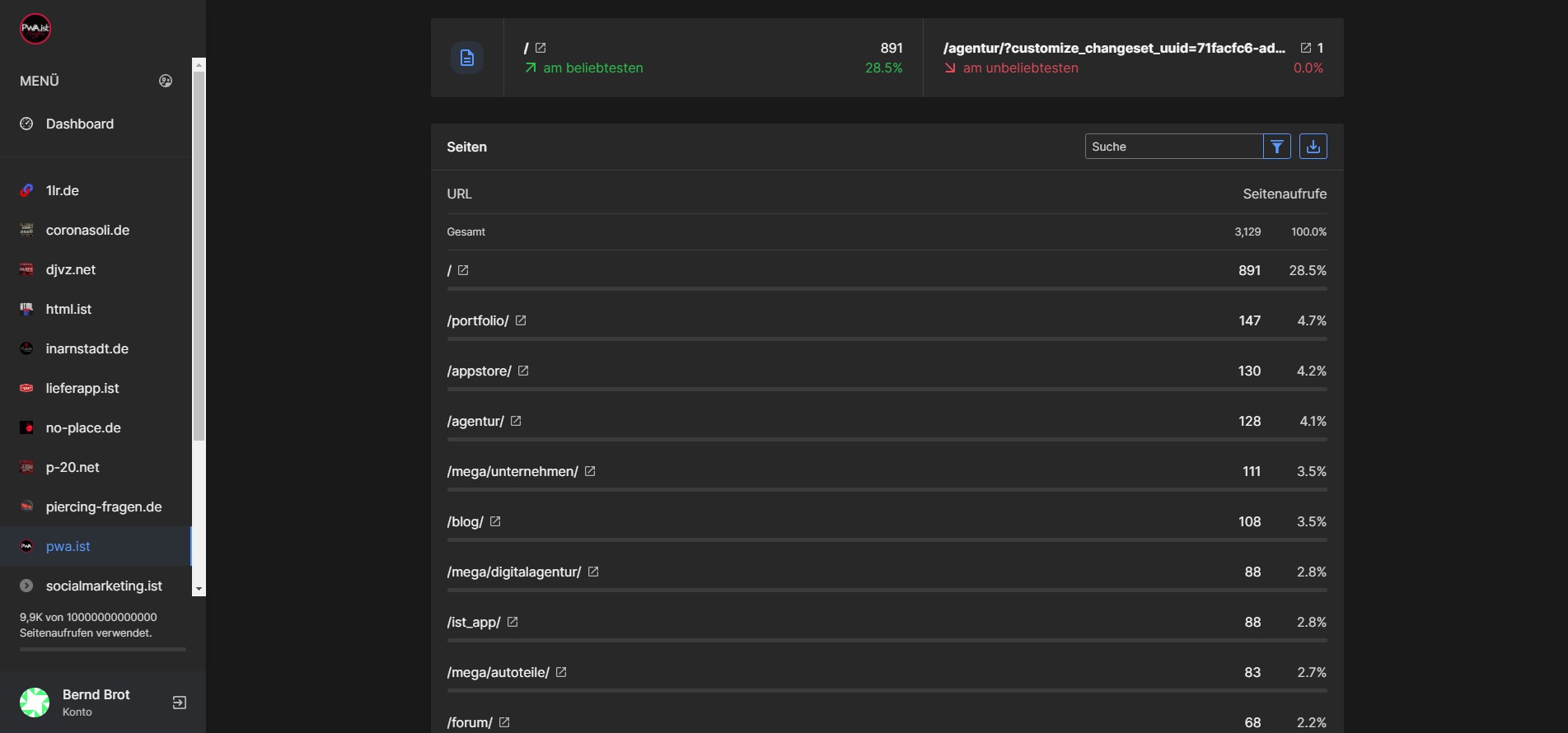This screenshot has width=1568, height=733.
Task: Click into the Suche search field
Action: tap(1172, 147)
